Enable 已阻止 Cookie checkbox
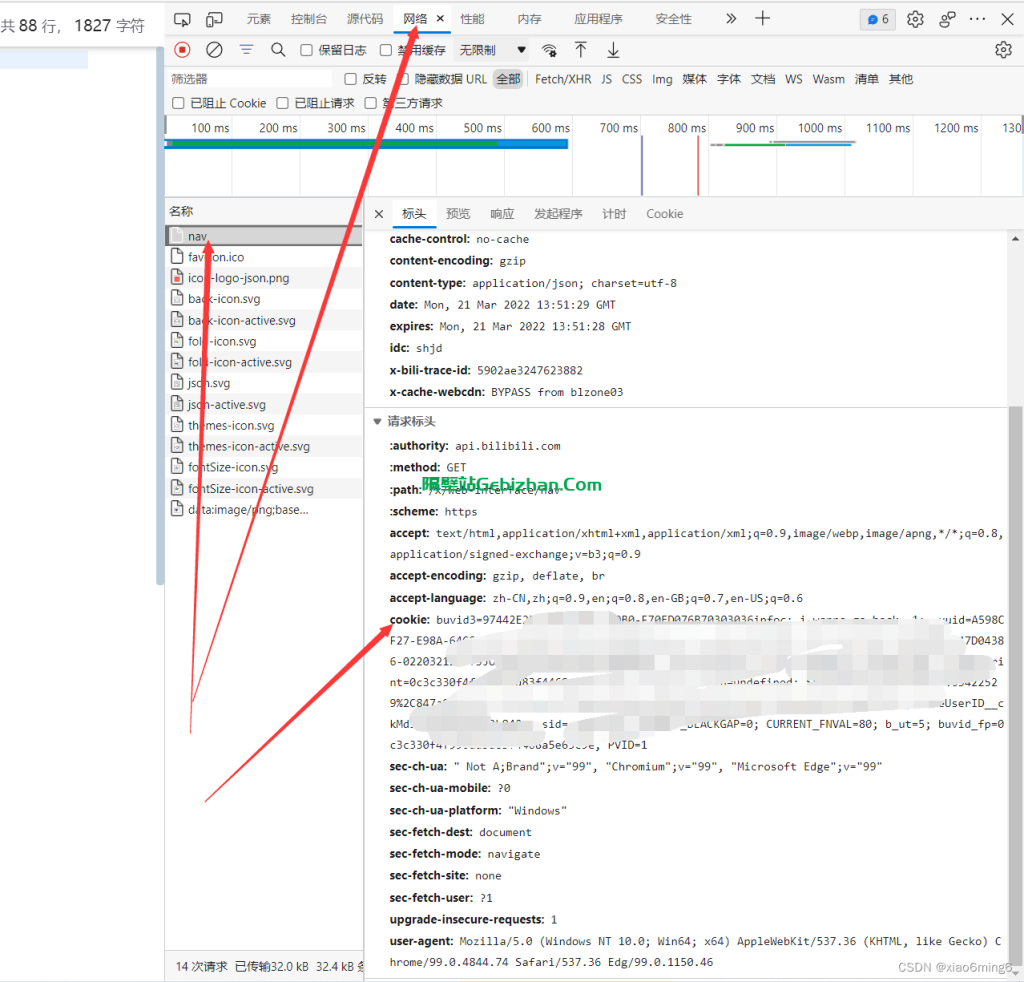Image resolution: width=1024 pixels, height=982 pixels. [178, 103]
